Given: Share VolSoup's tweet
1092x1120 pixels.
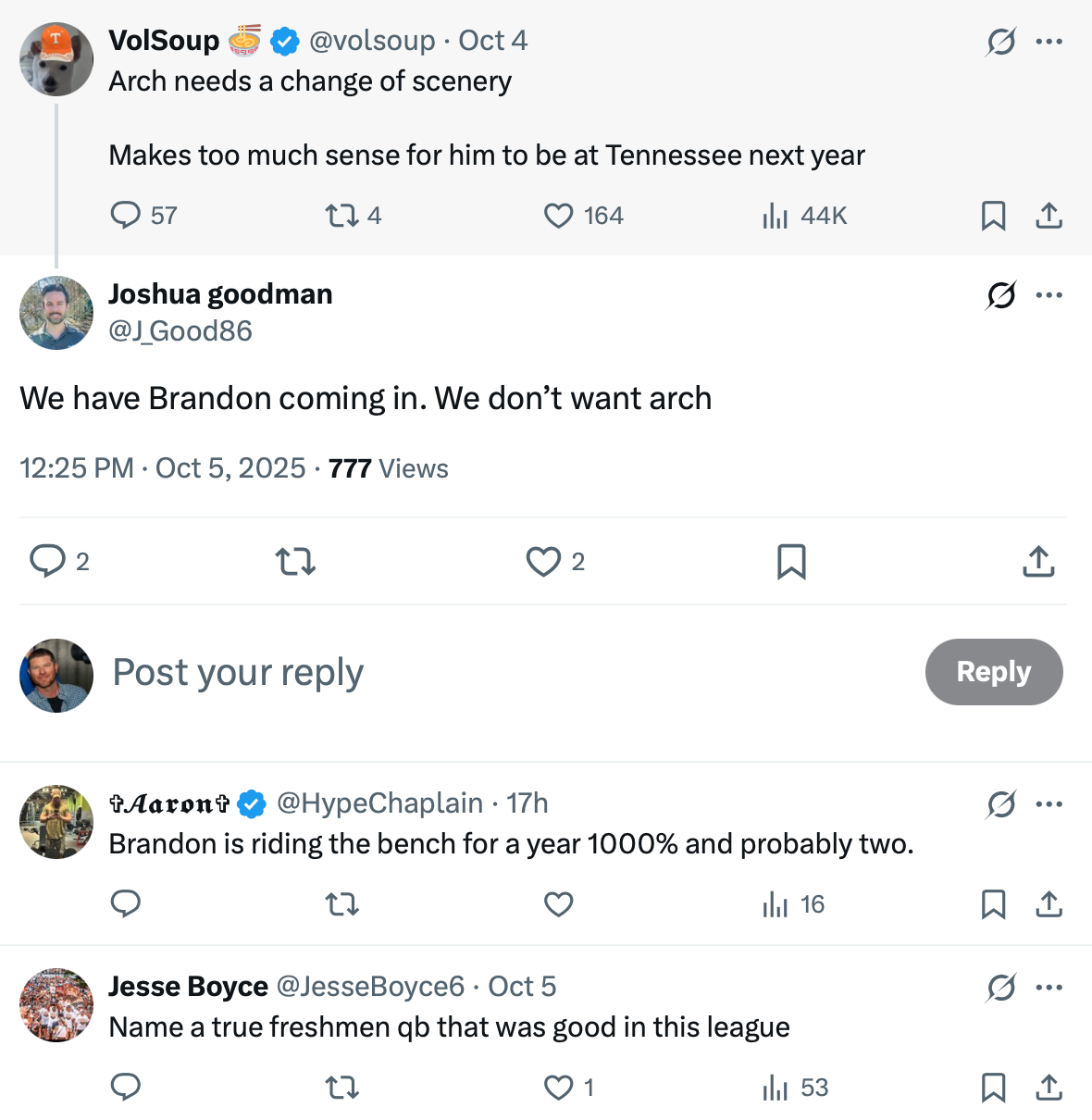Looking at the screenshot, I should 1049,216.
